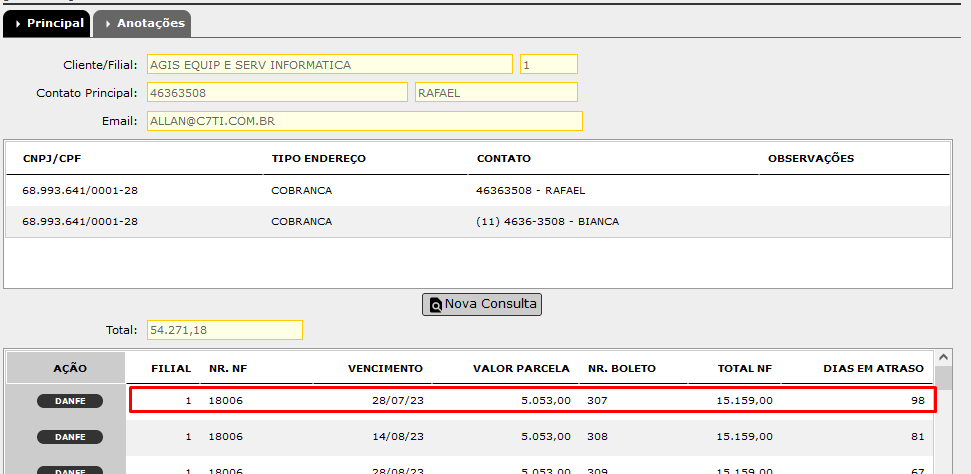Select contact row (11) 4636-3508 - BIANCA
Image resolution: width=971 pixels, height=474 pixels.
[477, 222]
